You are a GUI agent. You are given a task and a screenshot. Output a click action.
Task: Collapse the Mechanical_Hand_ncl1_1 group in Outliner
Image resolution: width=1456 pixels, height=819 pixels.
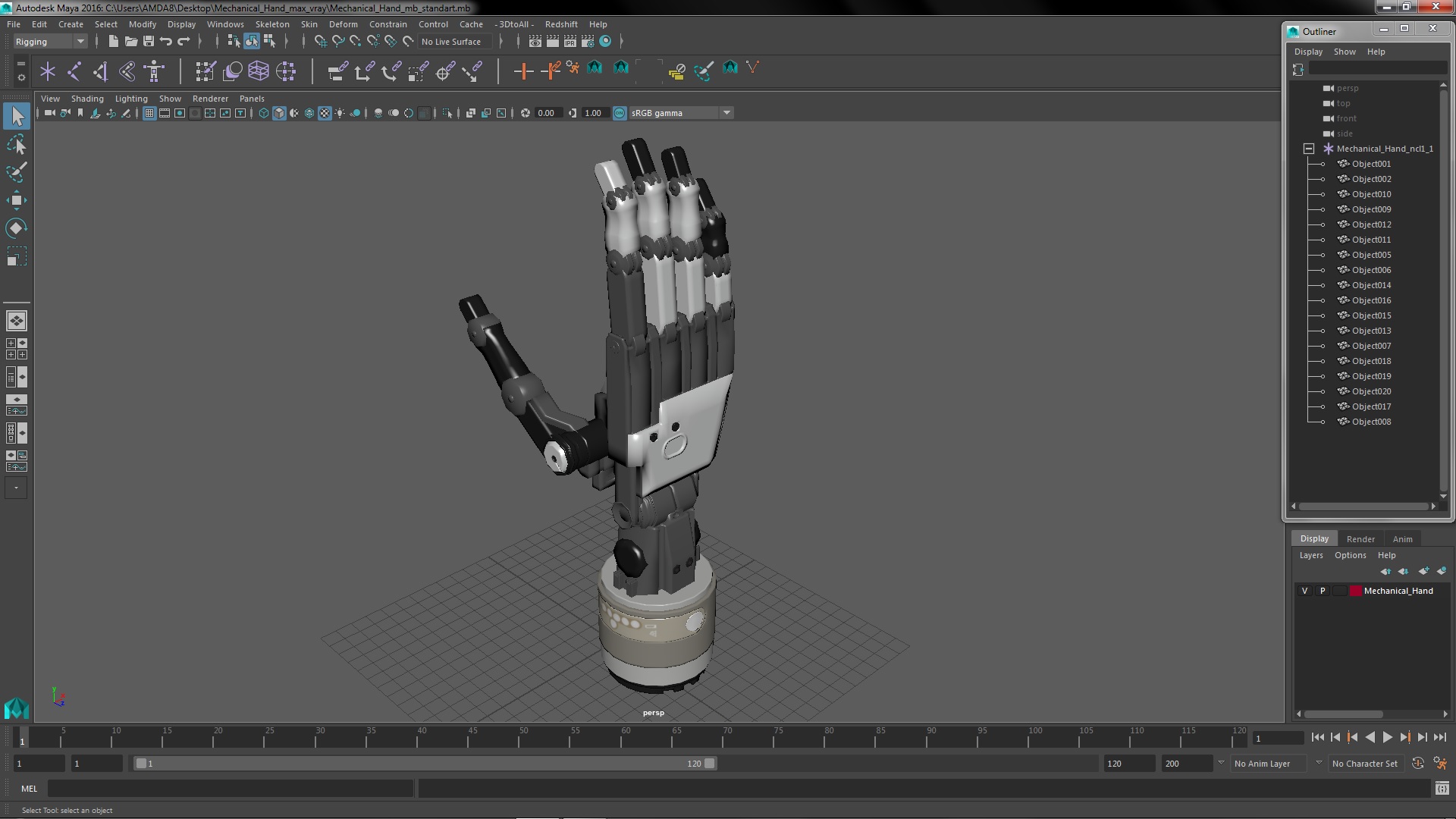coord(1309,149)
